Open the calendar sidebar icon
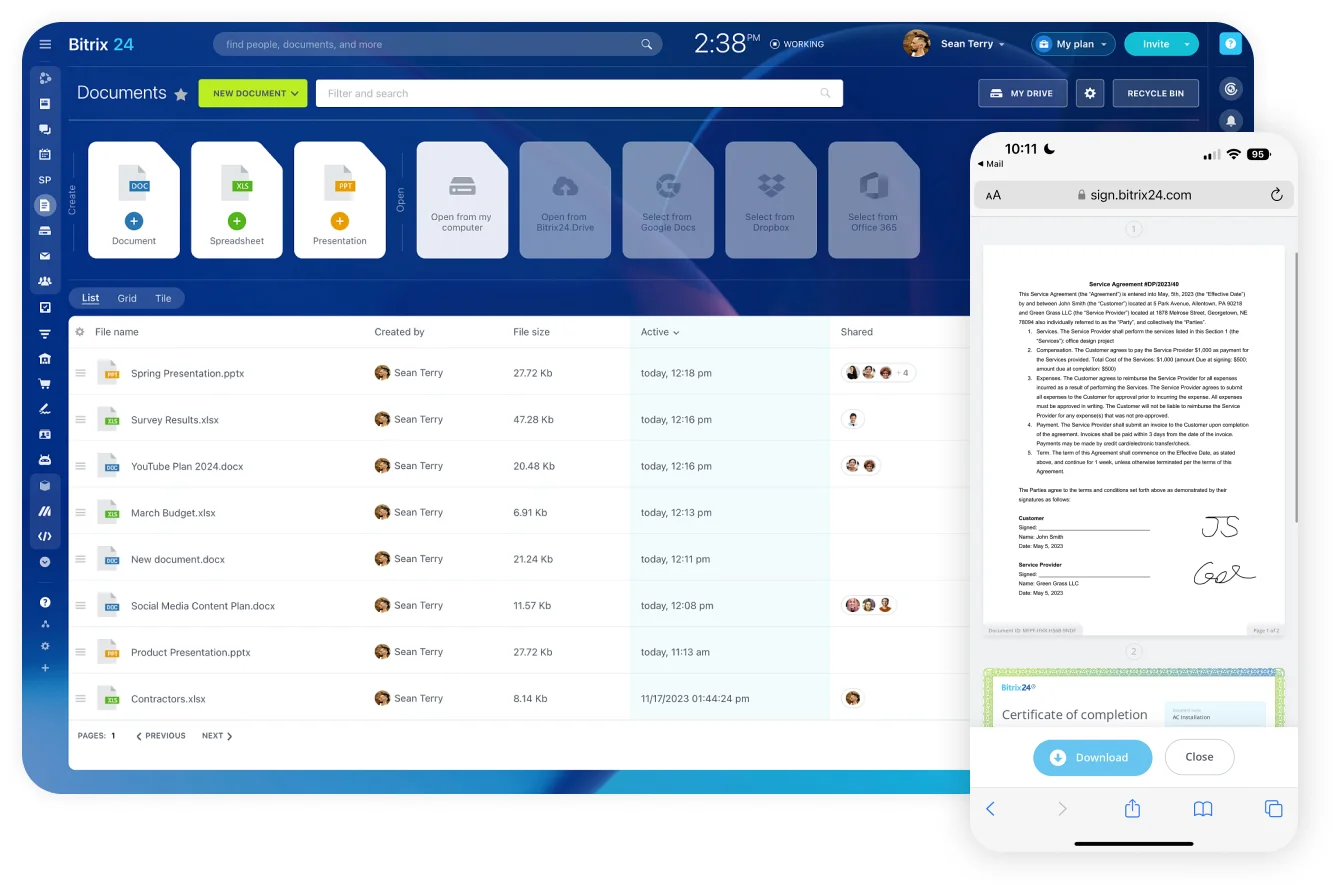The image size is (1340, 894). (45, 155)
